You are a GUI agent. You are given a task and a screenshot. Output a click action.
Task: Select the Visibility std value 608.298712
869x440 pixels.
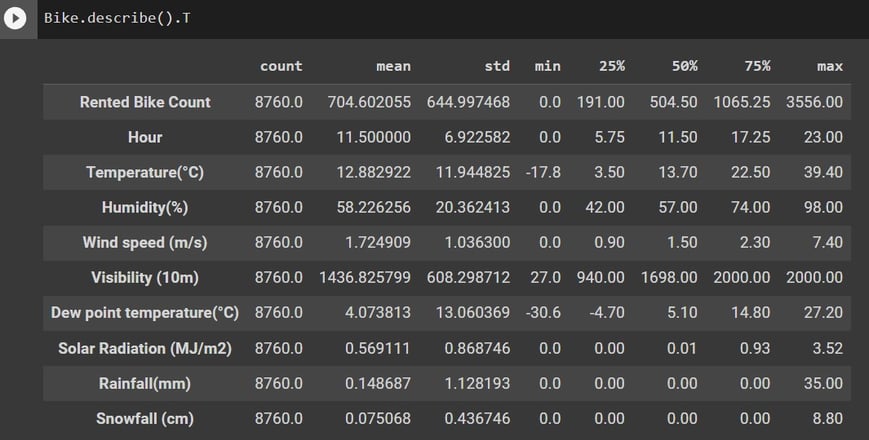(468, 278)
